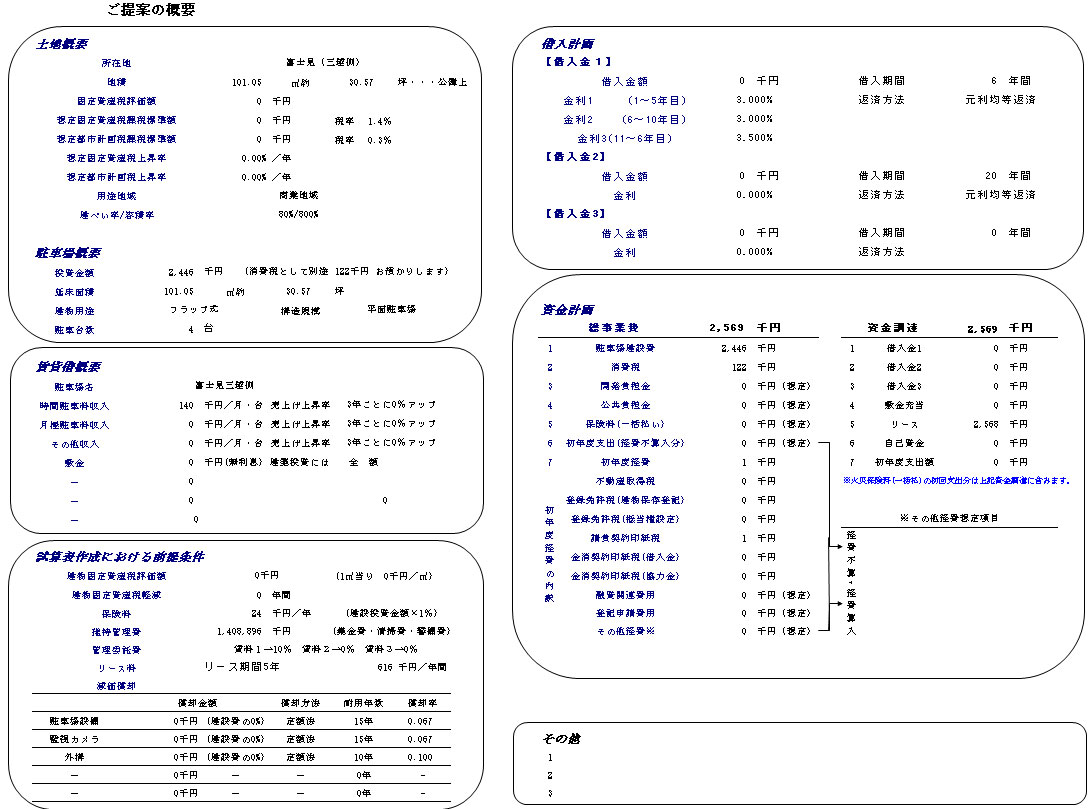Click the '融資関連費用' row label
The height and width of the screenshot is (809, 1089).
pyautogui.click(x=625, y=595)
